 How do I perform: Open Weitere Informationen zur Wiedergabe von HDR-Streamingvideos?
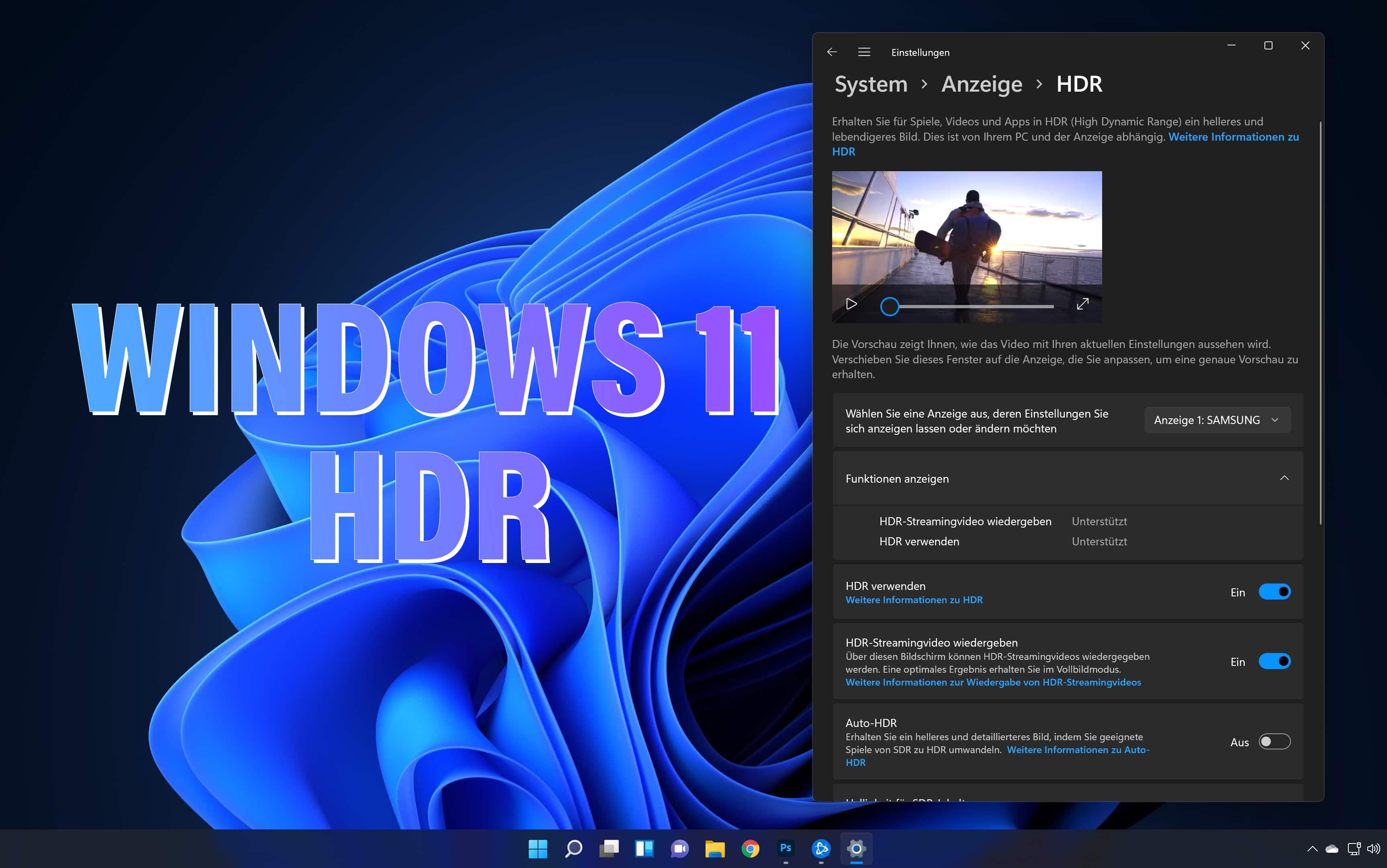(993, 683)
